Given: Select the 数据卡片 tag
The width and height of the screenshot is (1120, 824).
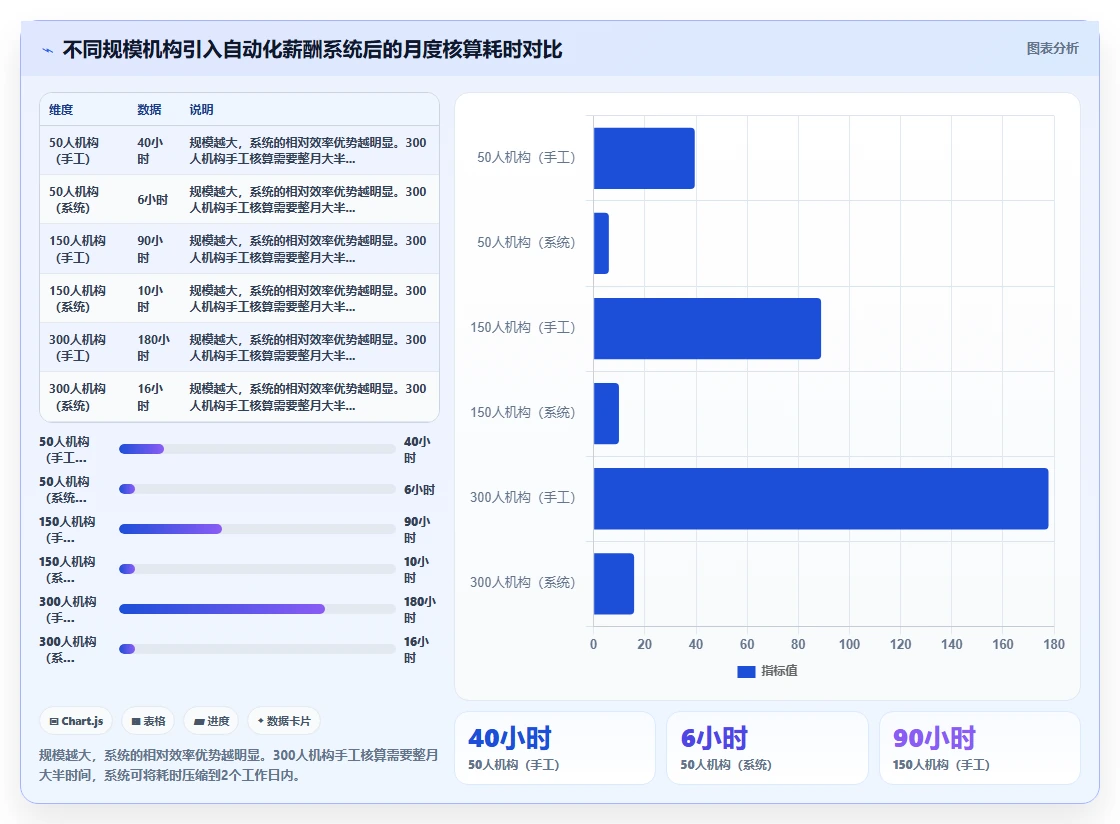Looking at the screenshot, I should (x=284, y=721).
